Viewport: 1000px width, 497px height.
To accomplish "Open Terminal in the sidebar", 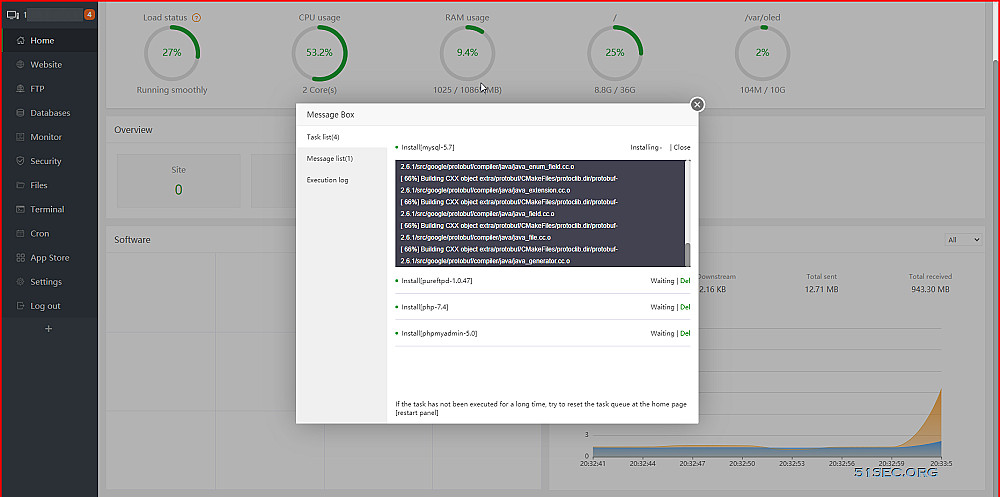I will (x=47, y=209).
